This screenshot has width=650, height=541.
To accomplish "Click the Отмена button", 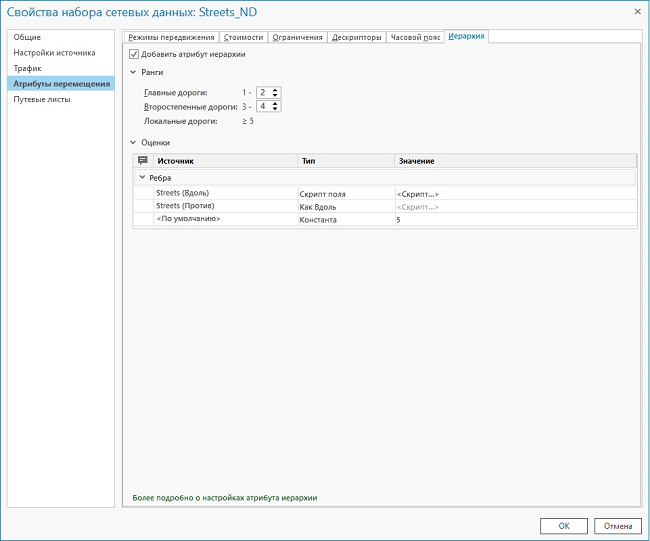I will point(617,525).
